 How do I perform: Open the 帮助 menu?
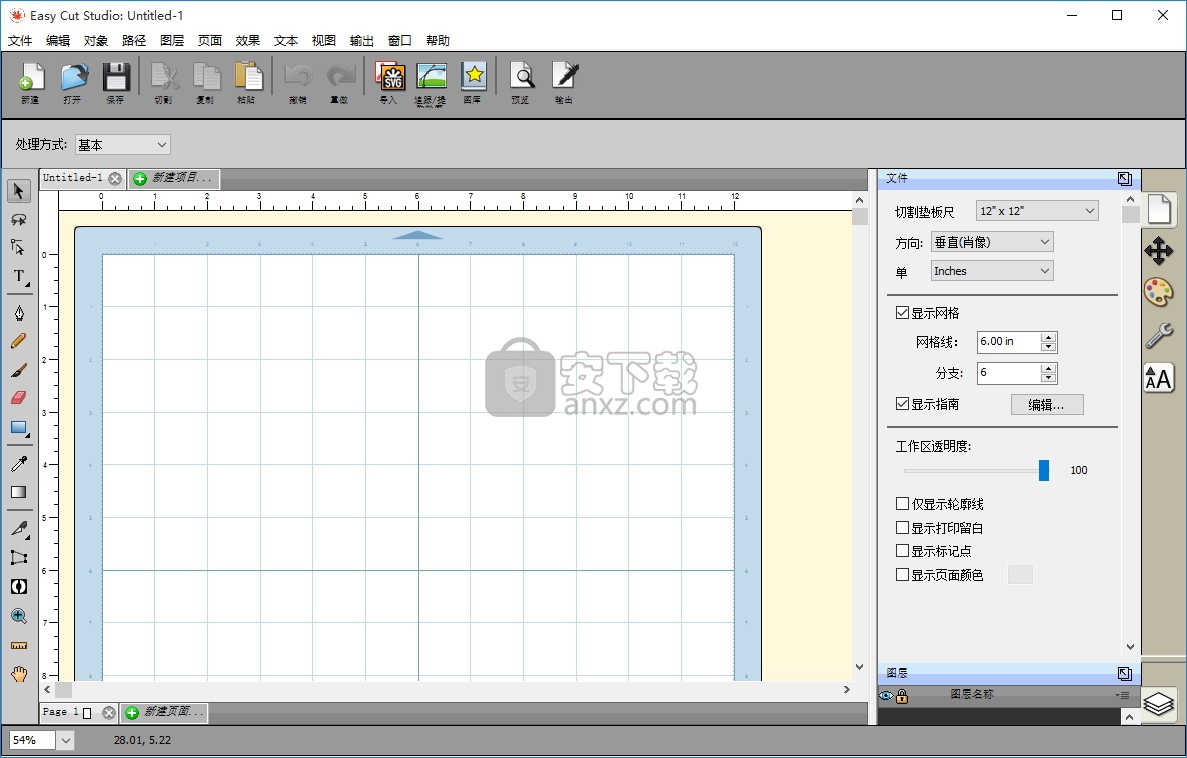[x=438, y=40]
